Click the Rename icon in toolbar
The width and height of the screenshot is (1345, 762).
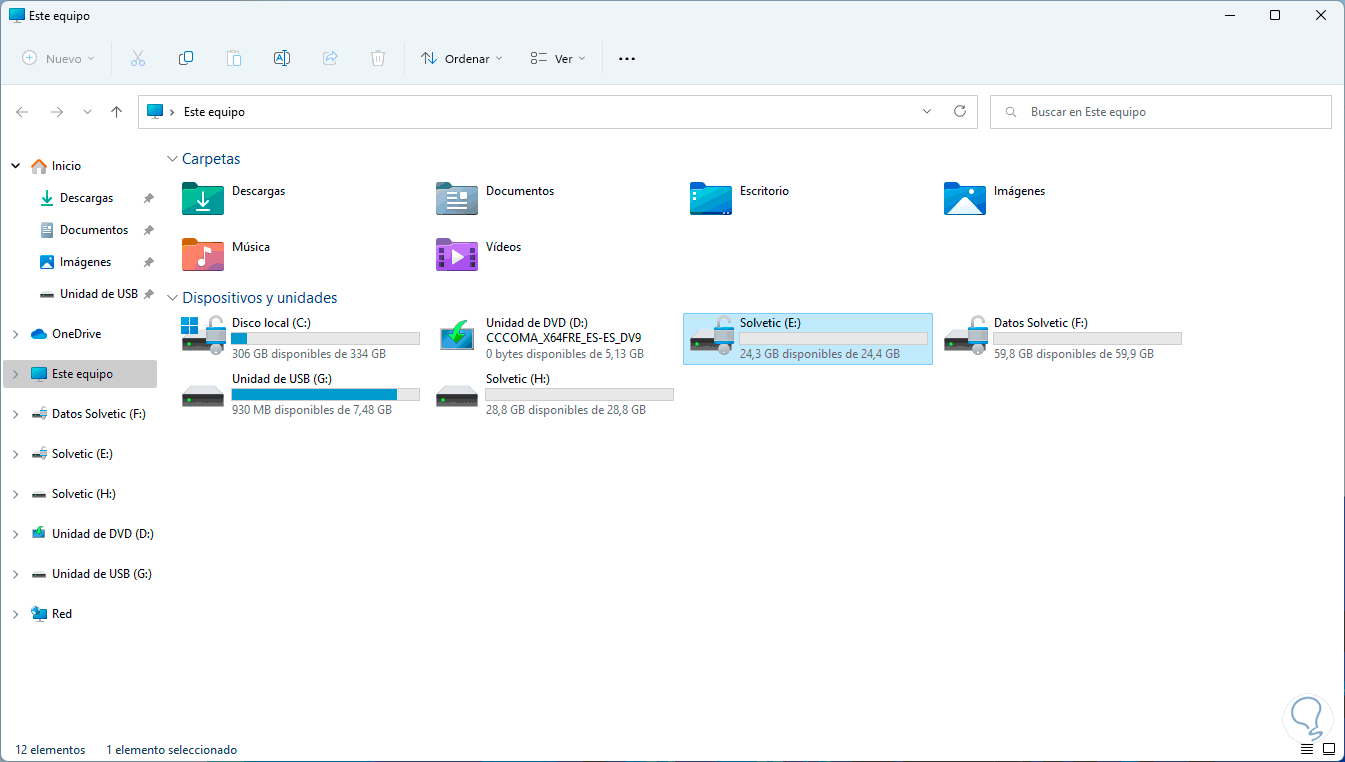coord(282,59)
